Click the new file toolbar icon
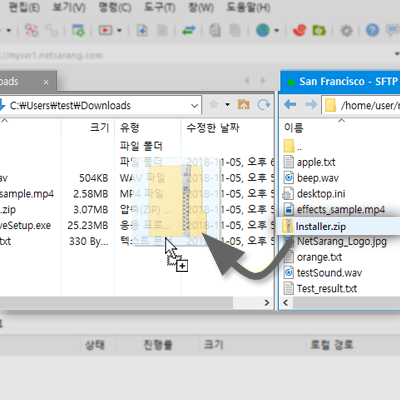400x400 pixels. click(142, 31)
